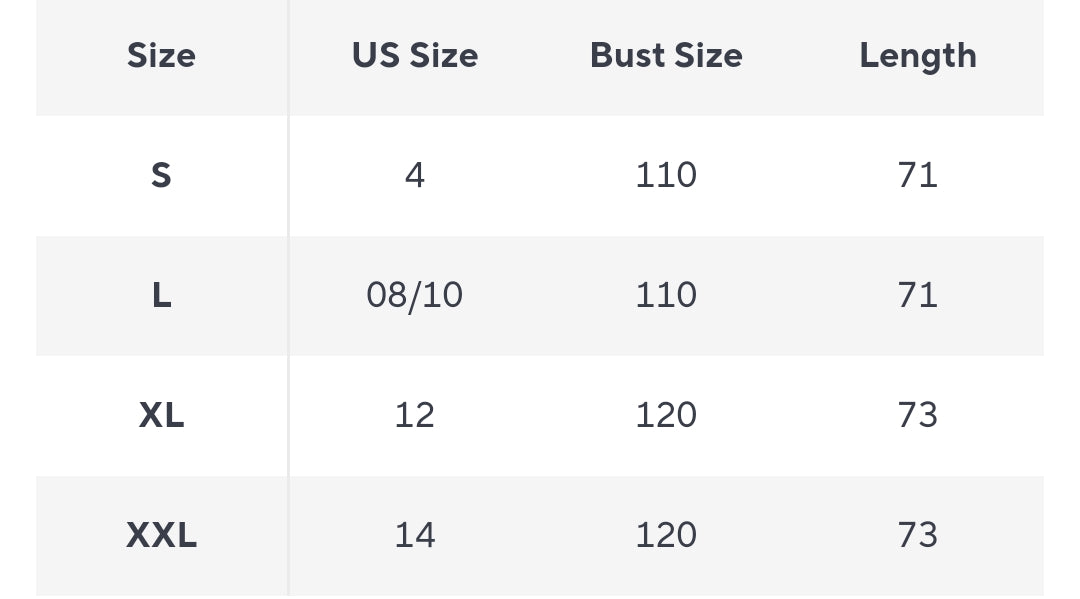Viewport: 1080px width, 599px height.
Task: Click US size 4 cell
Action: tap(415, 176)
